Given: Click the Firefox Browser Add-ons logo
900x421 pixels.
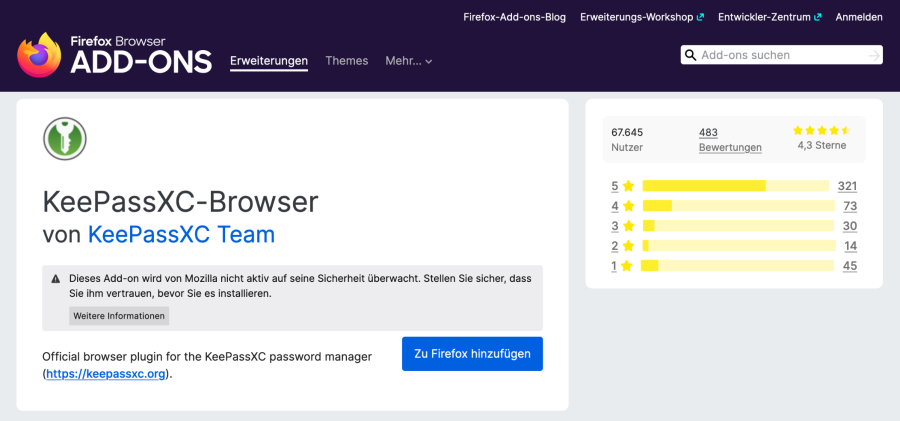Looking at the screenshot, I should pos(114,55).
